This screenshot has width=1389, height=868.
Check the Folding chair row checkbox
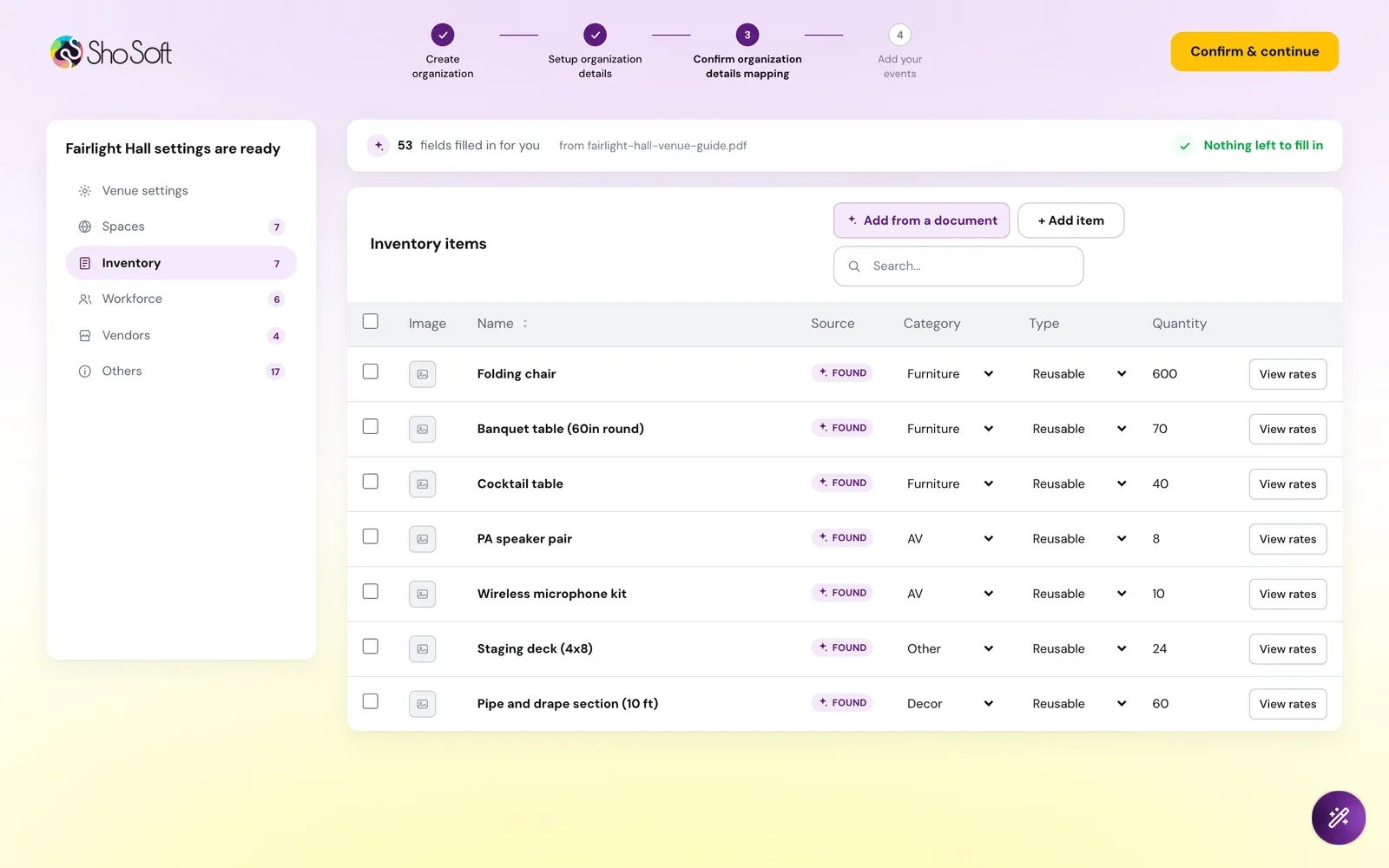(x=371, y=372)
